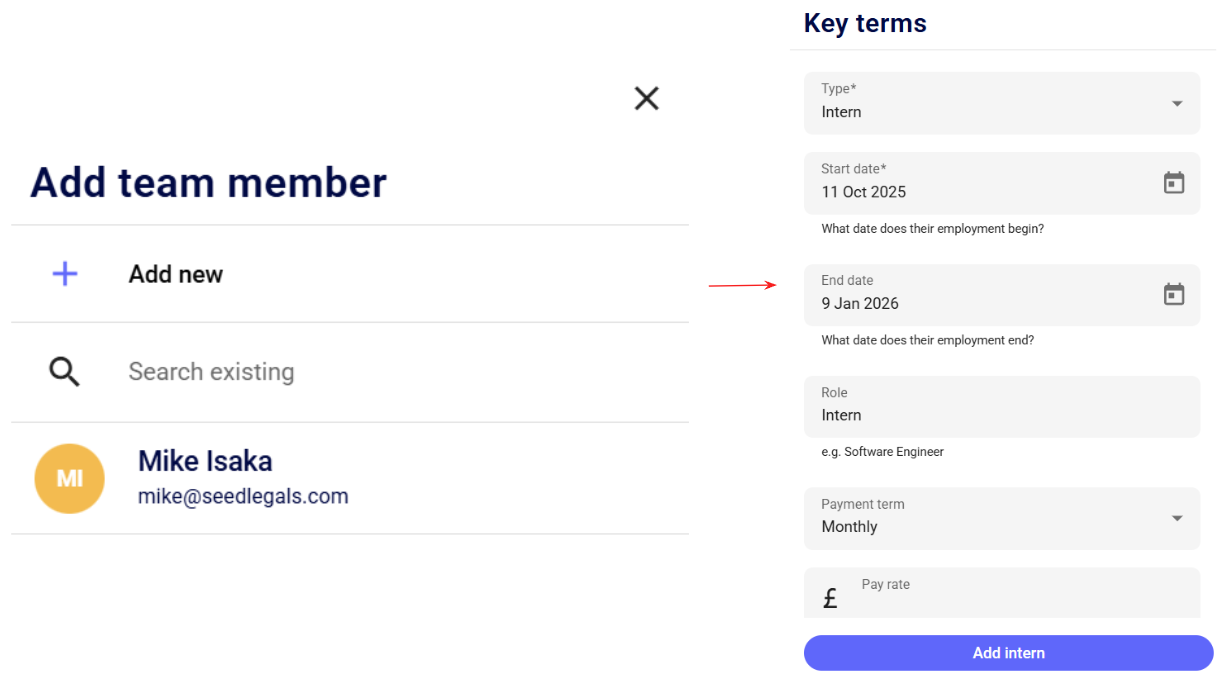Close the Add team member dialog
Image resolution: width=1224 pixels, height=684 pixels.
[x=647, y=98]
